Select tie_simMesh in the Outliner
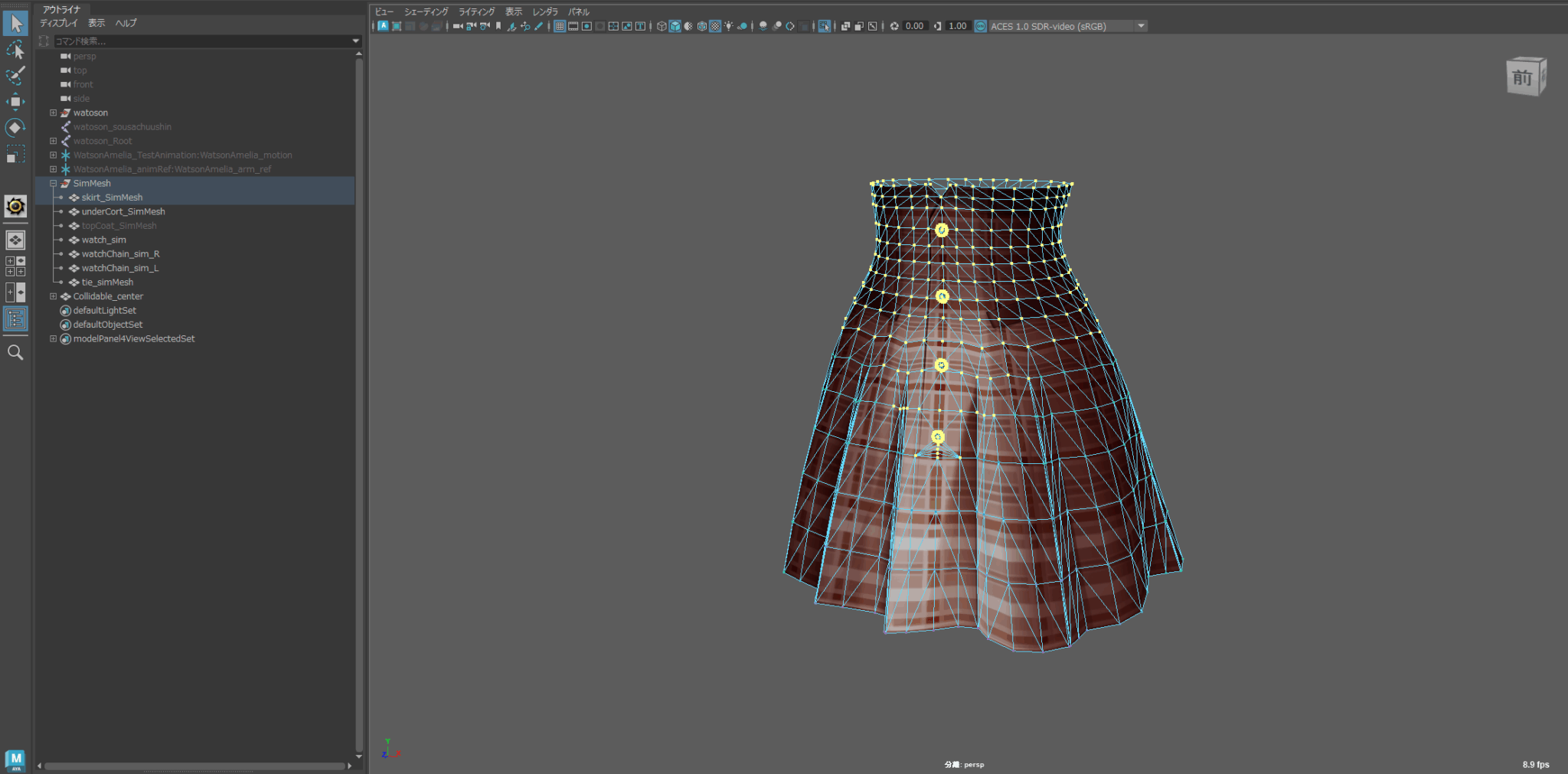 [107, 282]
